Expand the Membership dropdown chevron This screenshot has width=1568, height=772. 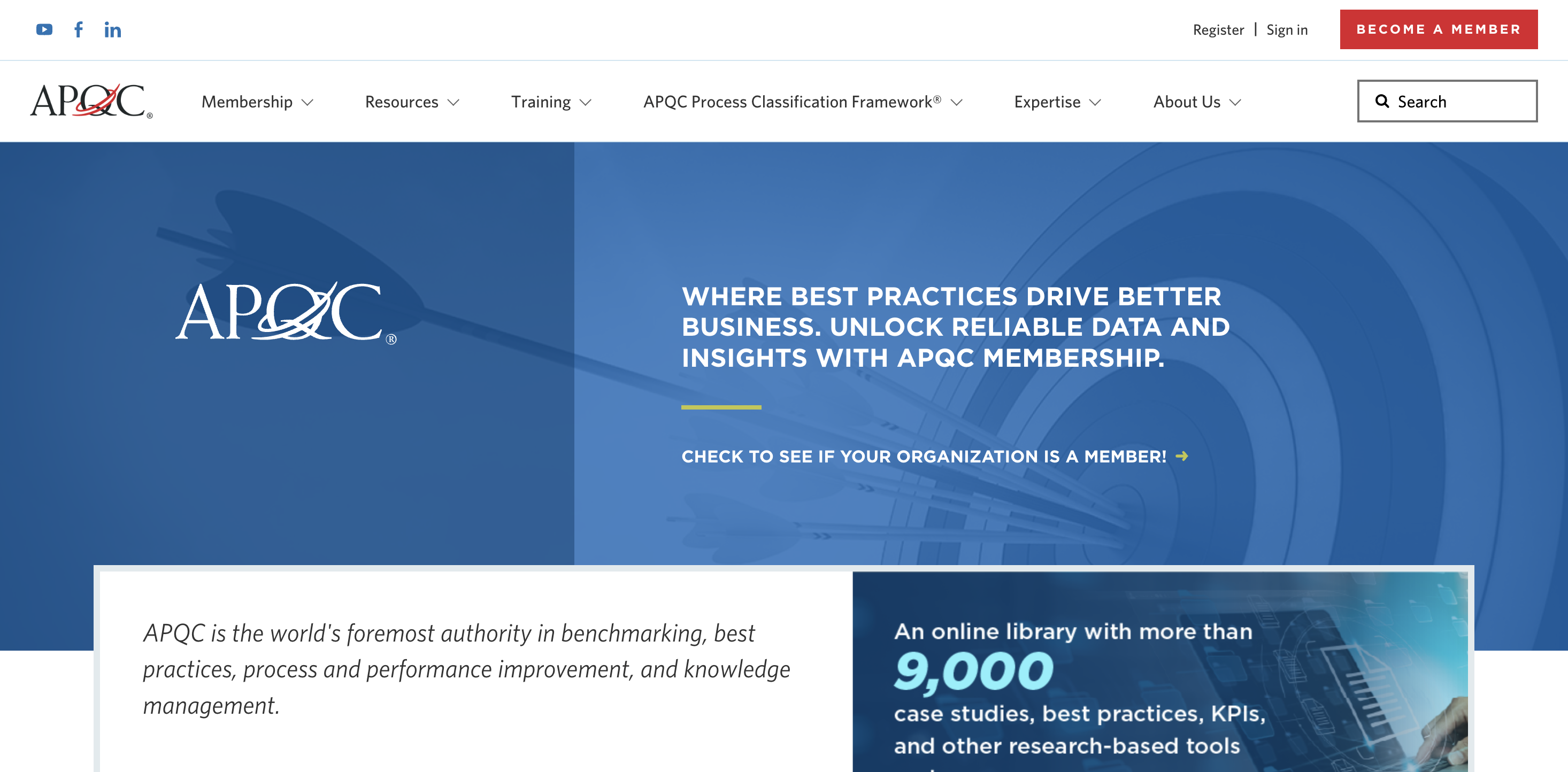[308, 102]
